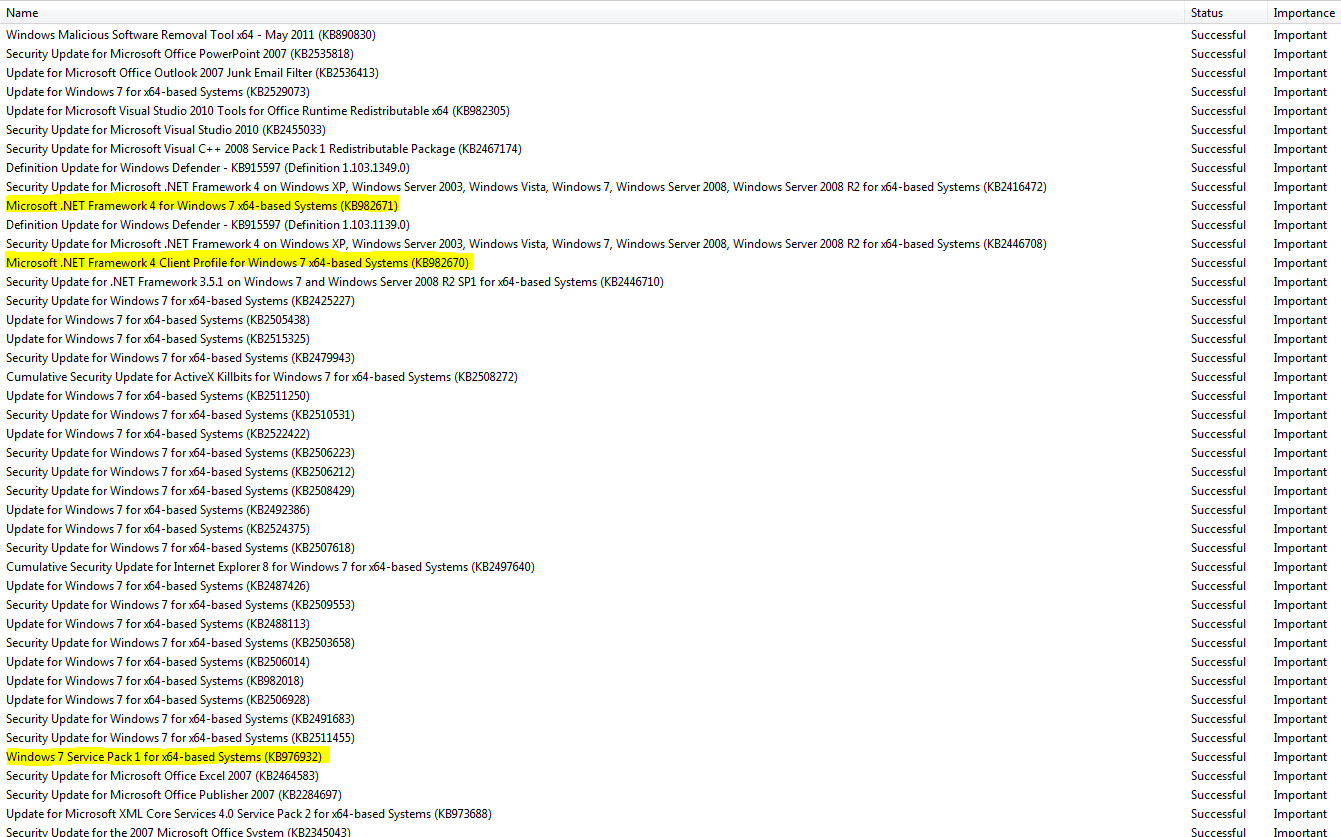Click Outlook 2007 Junk Email Filter update

[192, 73]
